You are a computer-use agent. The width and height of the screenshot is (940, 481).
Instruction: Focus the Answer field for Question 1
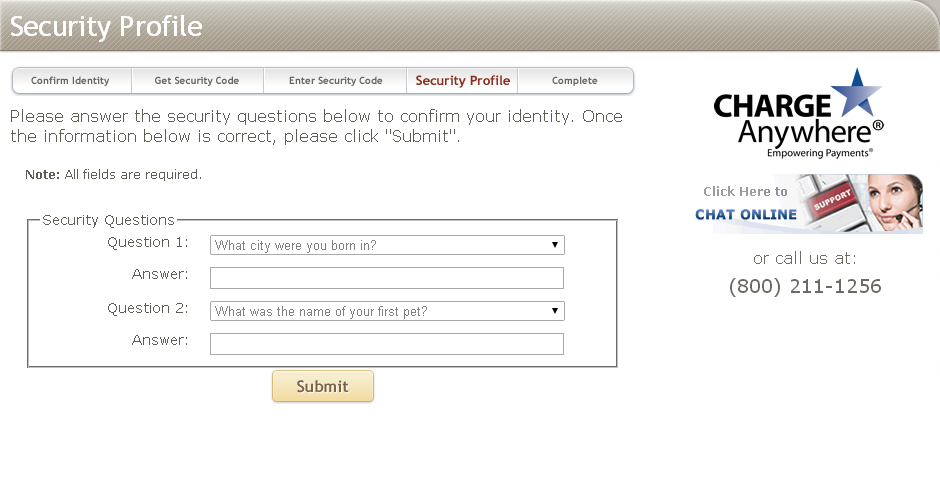(x=386, y=278)
